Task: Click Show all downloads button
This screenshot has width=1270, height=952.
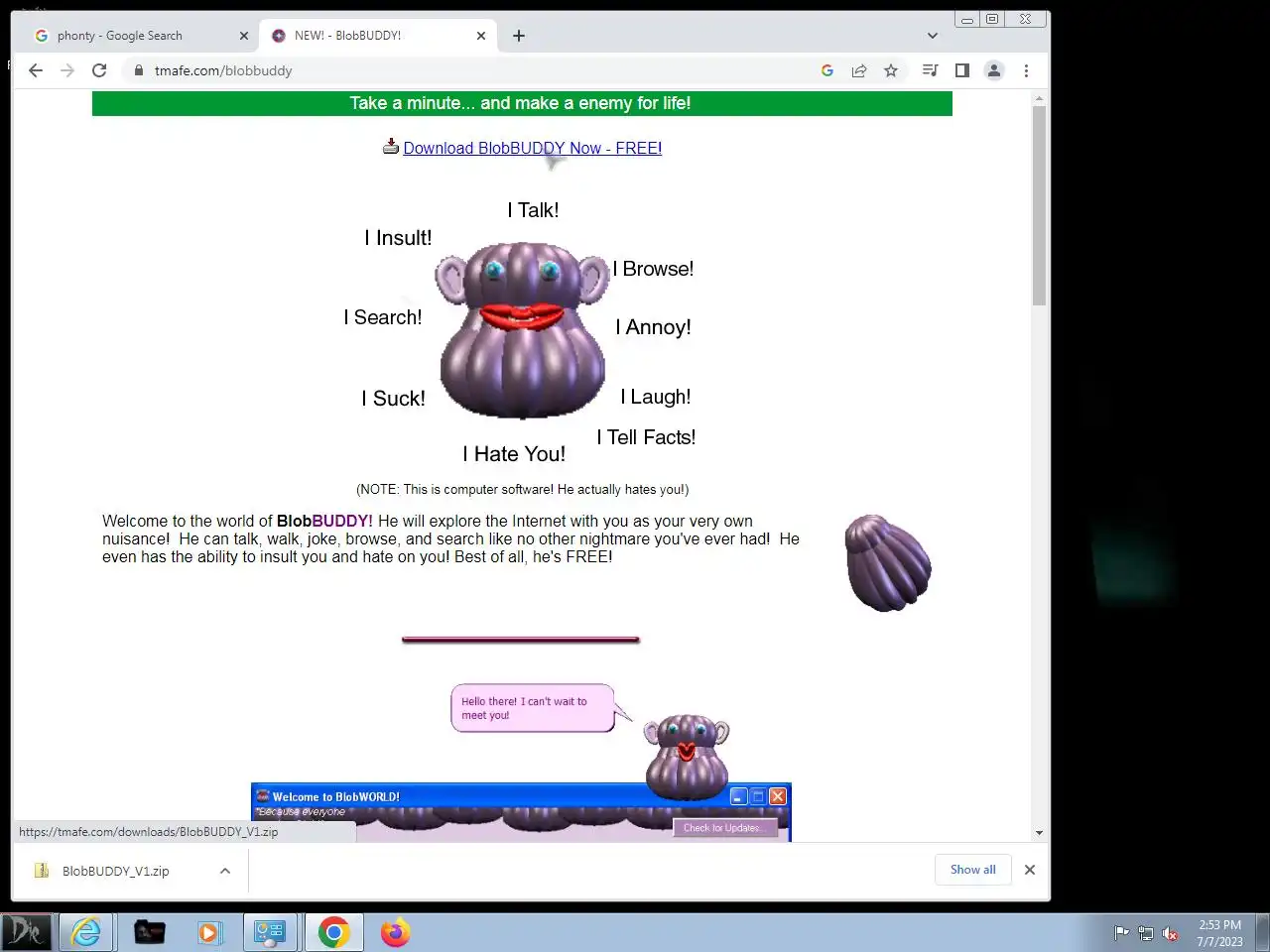Action: click(x=973, y=870)
